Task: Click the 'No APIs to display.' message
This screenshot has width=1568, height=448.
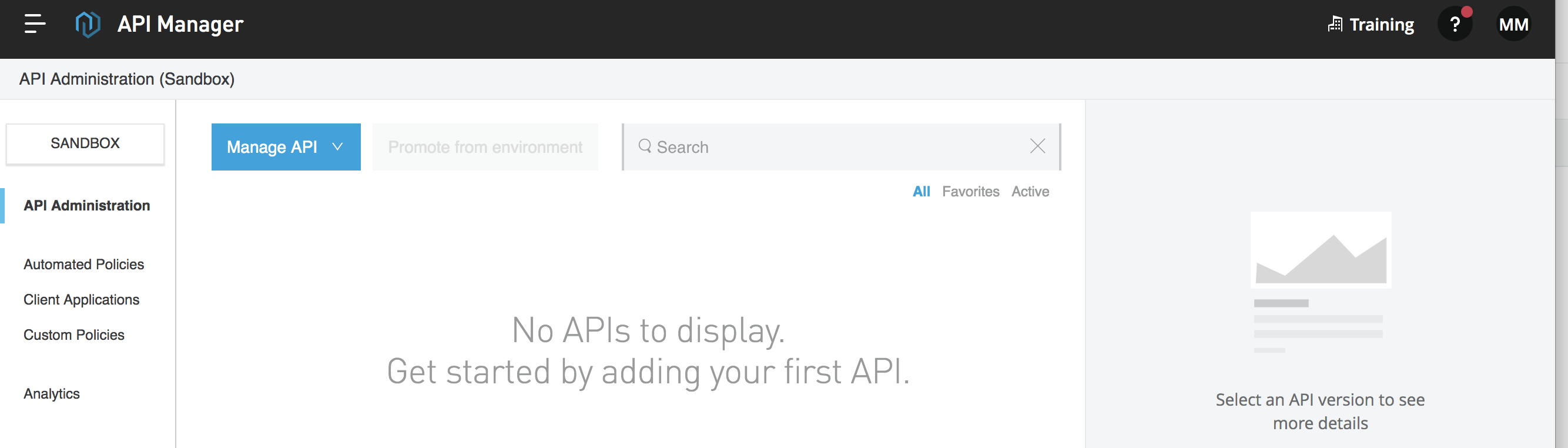Action: pyautogui.click(x=648, y=331)
